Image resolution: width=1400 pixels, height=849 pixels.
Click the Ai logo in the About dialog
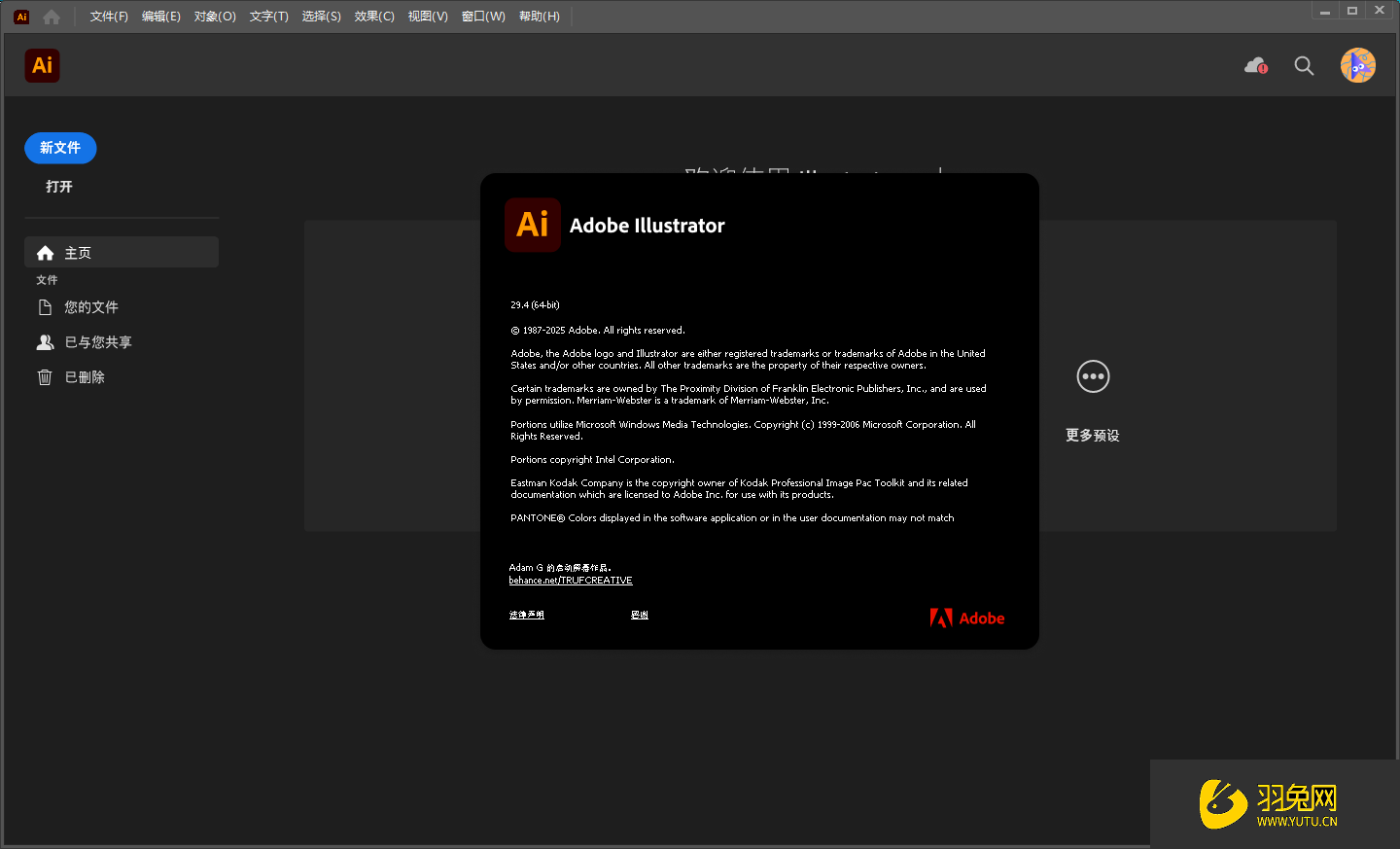[x=533, y=225]
